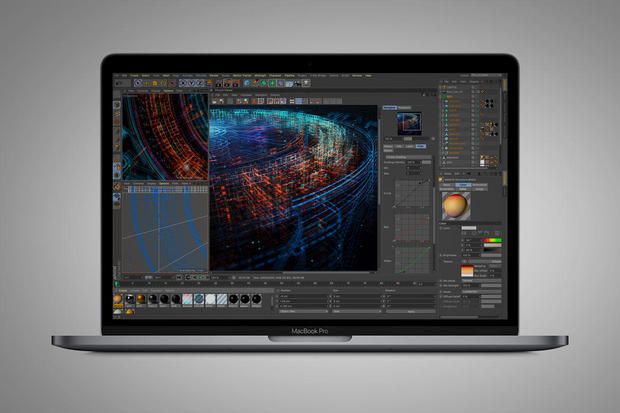Select the blue diagonal striped material
This screenshot has height=413, width=620.
click(222, 299)
